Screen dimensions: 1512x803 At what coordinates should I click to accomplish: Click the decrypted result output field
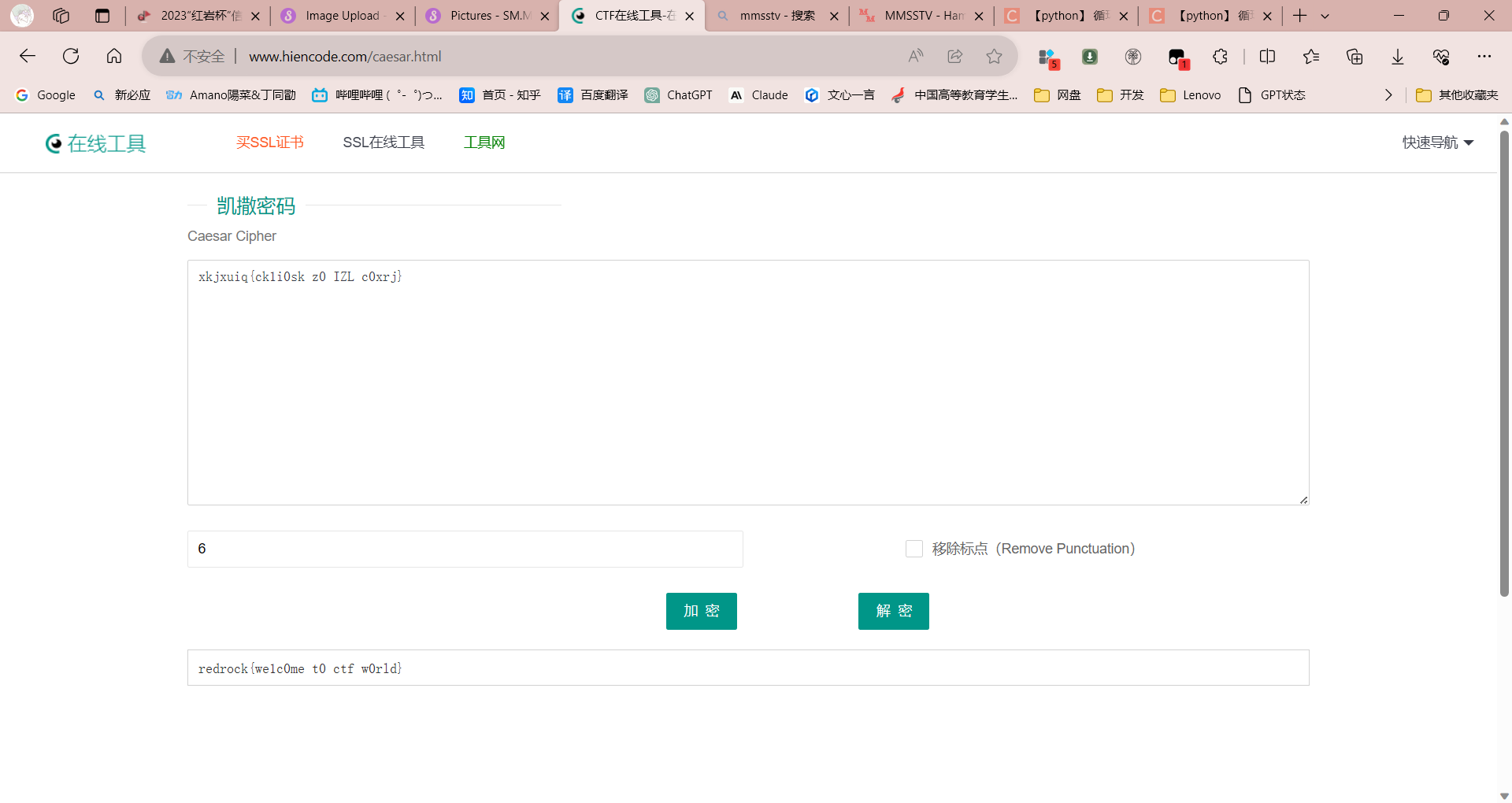(748, 668)
